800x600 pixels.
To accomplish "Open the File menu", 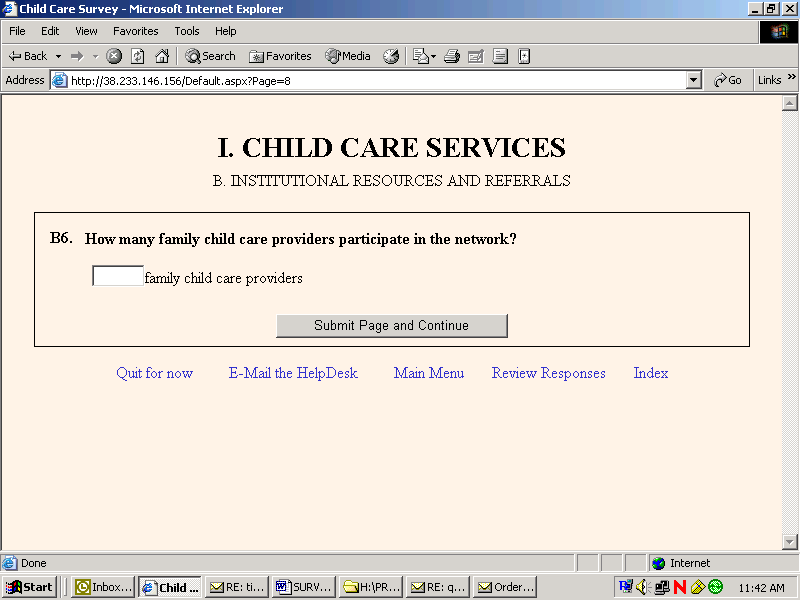I will click(17, 31).
